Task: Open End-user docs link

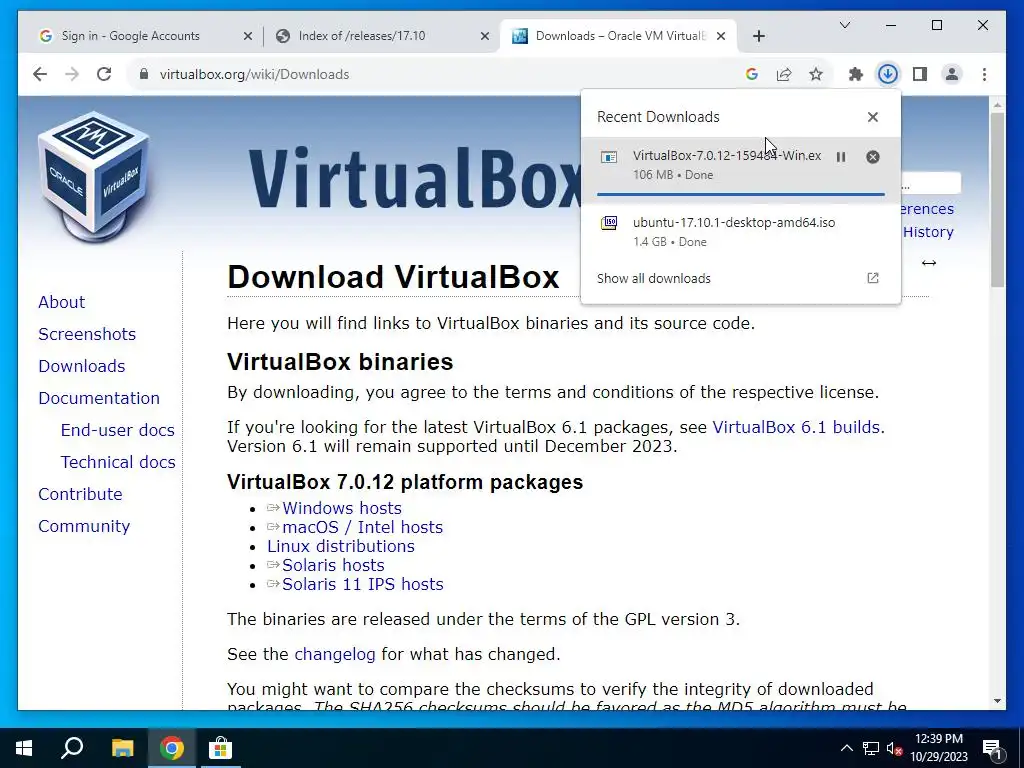Action: [118, 430]
